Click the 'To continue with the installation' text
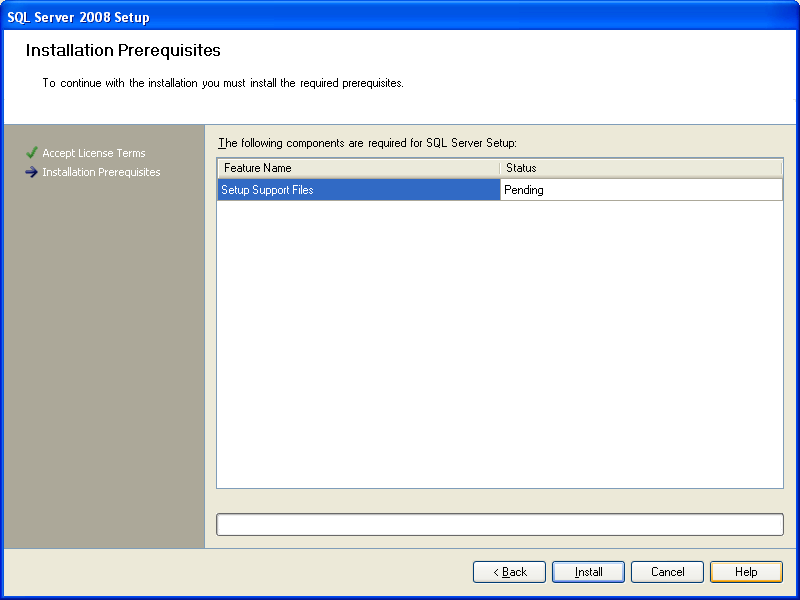 [x=223, y=83]
